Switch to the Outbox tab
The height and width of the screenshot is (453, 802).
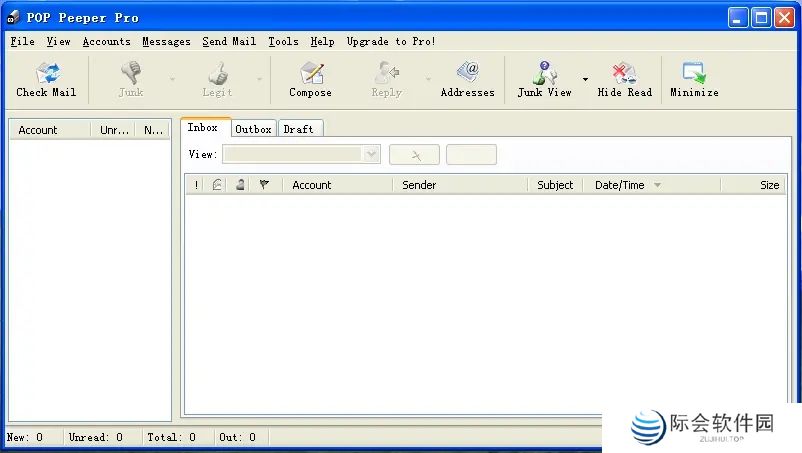point(253,129)
